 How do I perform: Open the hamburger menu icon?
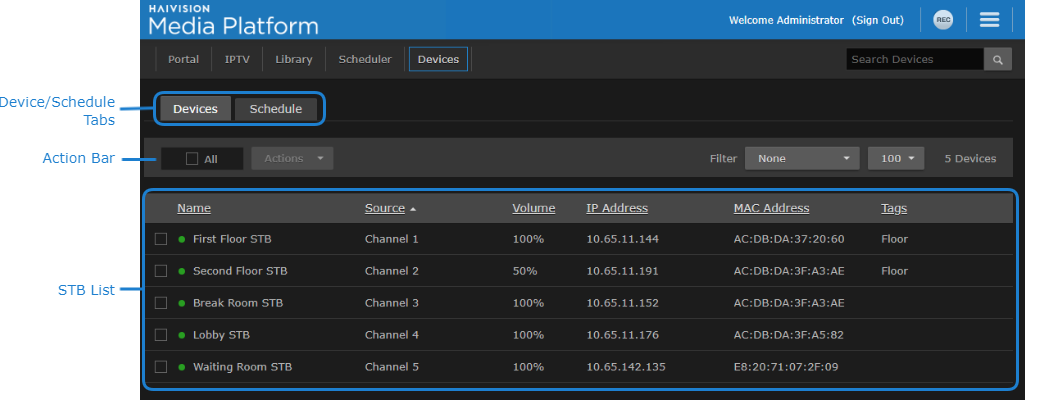(990, 20)
